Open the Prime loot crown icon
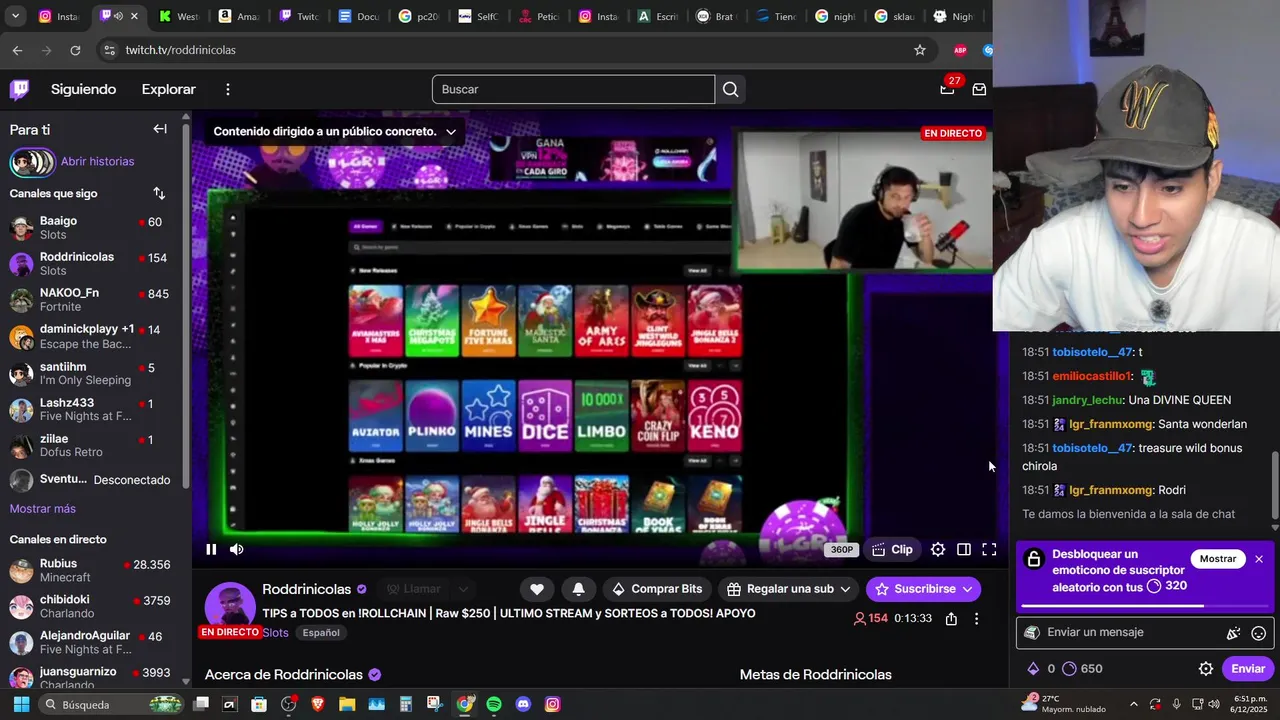 (947, 89)
